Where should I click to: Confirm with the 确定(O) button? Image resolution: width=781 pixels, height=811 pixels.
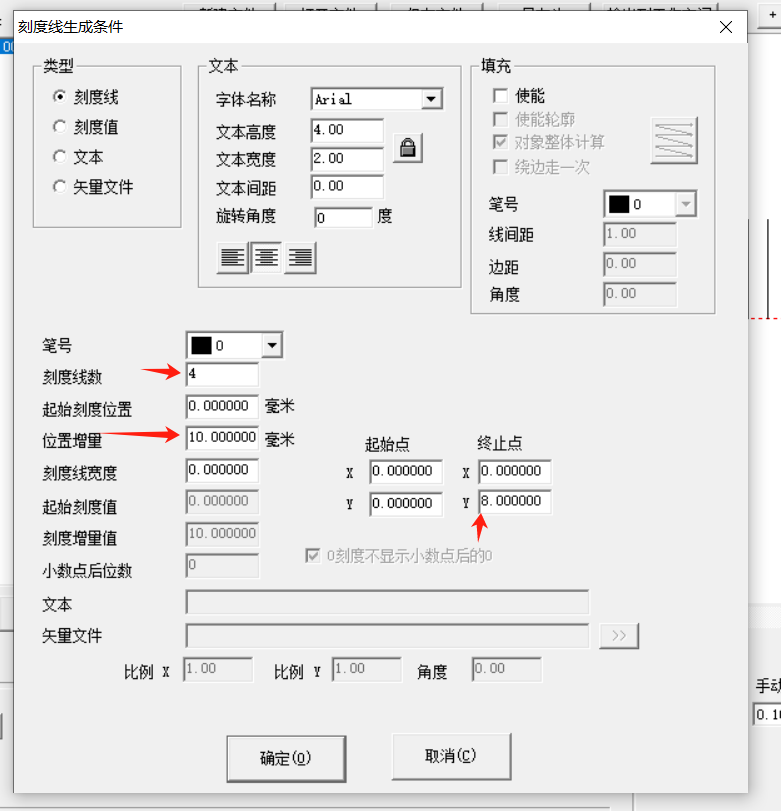286,758
